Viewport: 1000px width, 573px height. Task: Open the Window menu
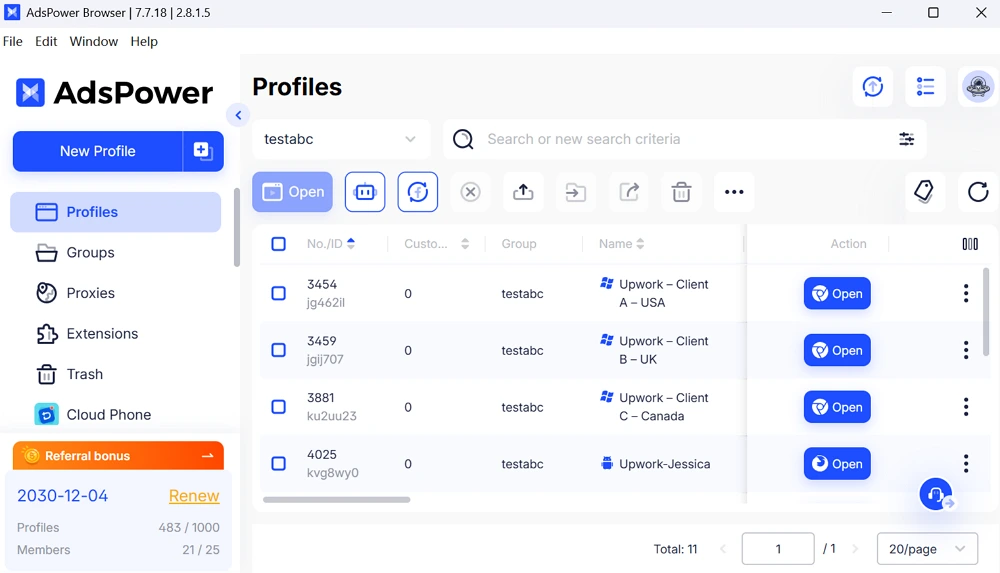pyautogui.click(x=94, y=41)
